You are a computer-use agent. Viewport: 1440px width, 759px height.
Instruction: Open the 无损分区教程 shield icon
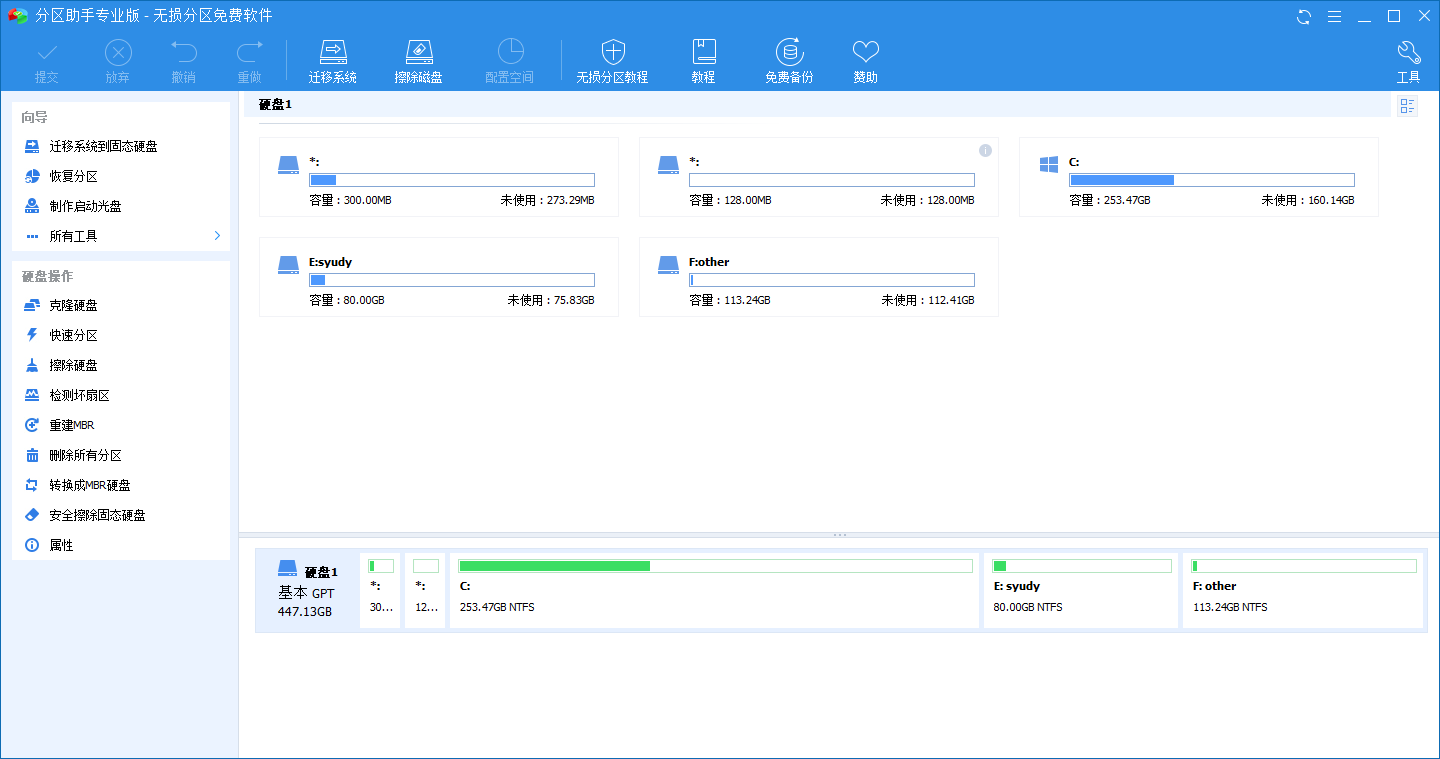point(613,53)
